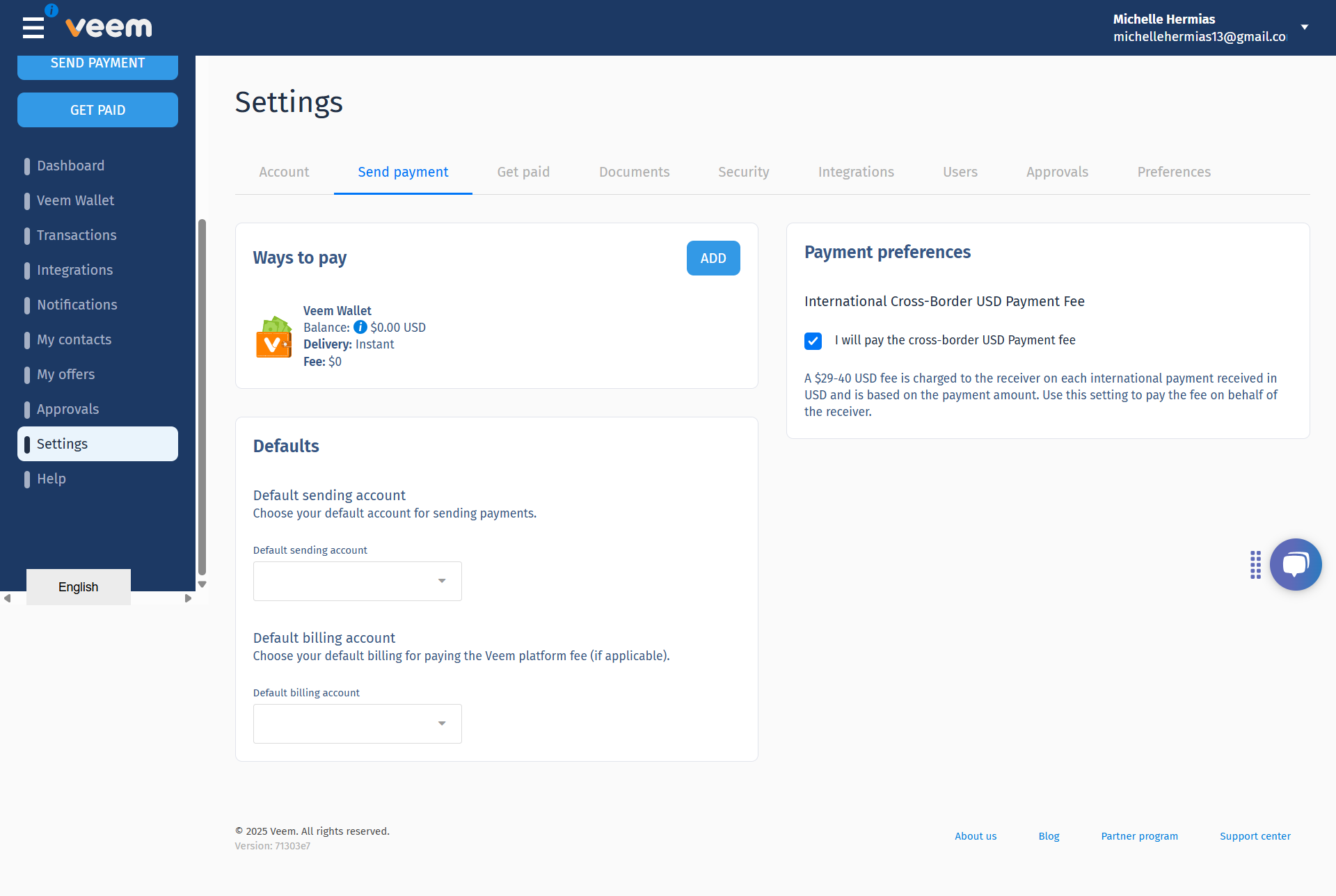Image resolution: width=1336 pixels, height=896 pixels.
Task: Click the ADD button in Ways to pay
Action: 713,258
